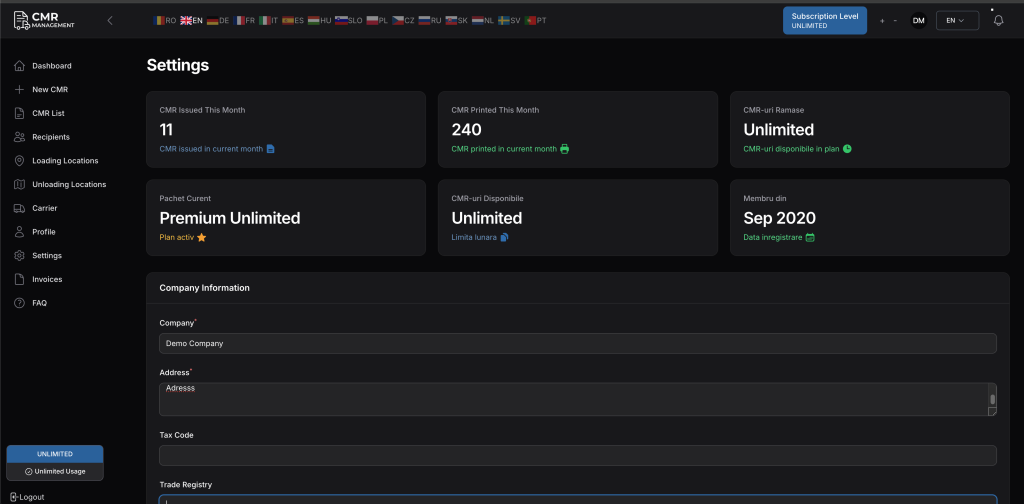The height and width of the screenshot is (504, 1024).
Task: Click Unlimited Usage label
Action: [55, 471]
